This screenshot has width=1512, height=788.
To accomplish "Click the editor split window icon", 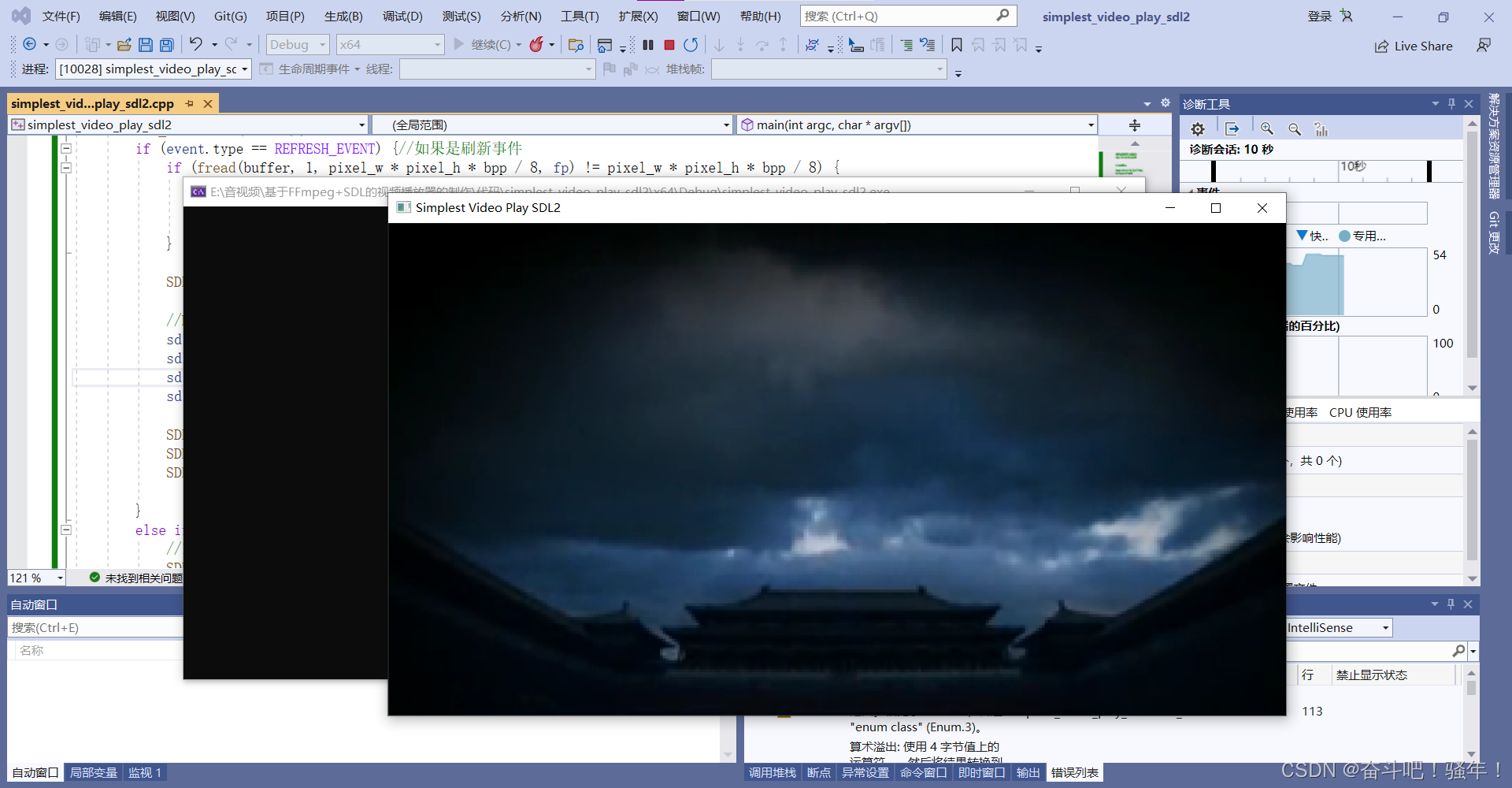I will (x=1135, y=125).
